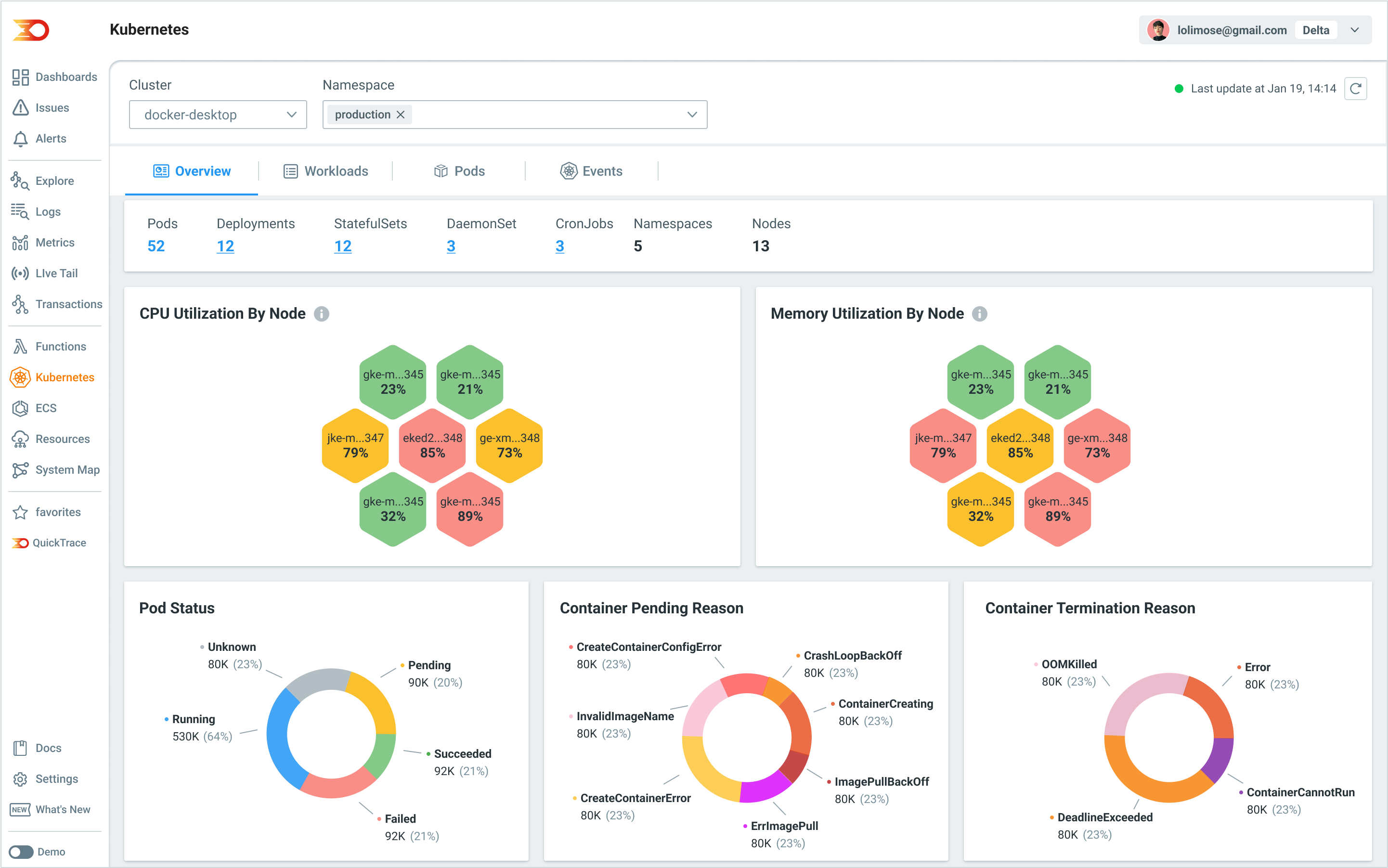
Task: Toggle the Demo switch
Action: tap(21, 851)
